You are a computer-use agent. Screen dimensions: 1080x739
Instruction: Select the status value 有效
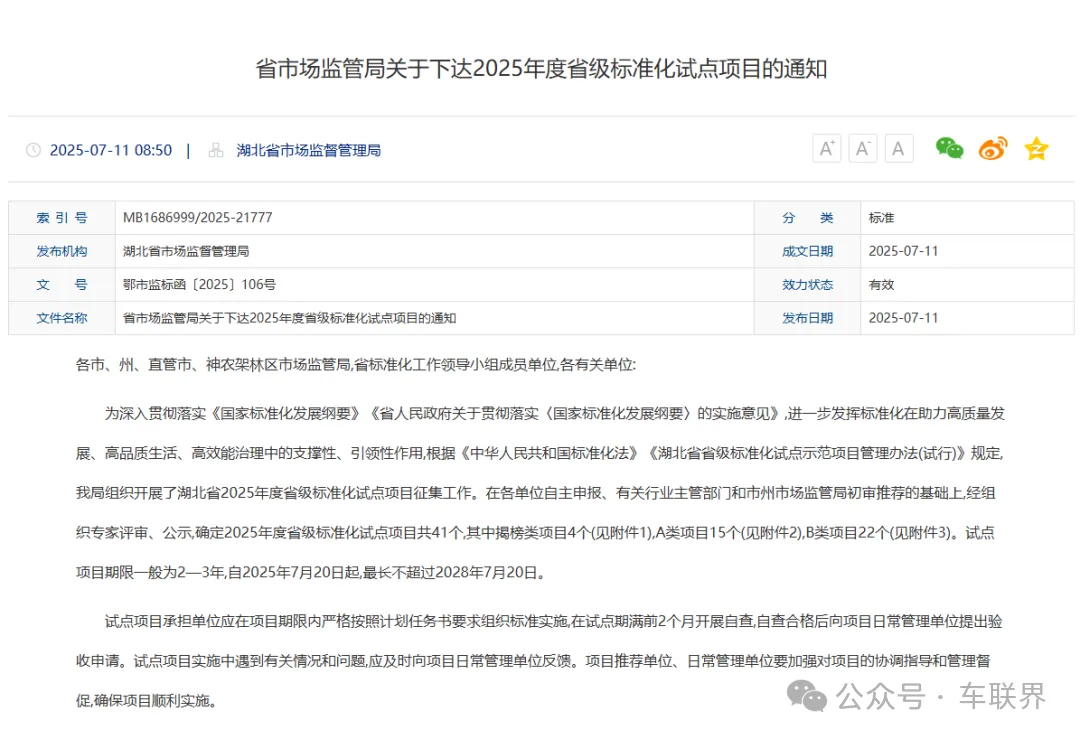pos(881,284)
